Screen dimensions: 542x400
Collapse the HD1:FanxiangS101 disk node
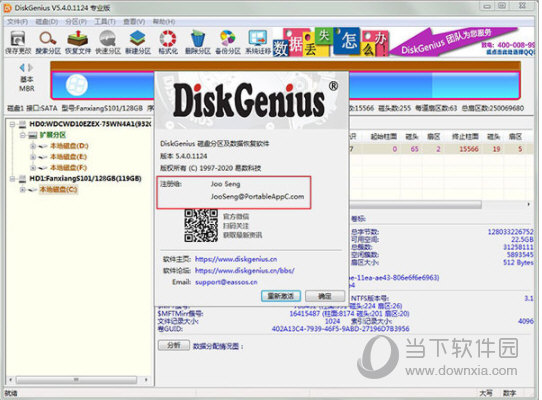point(13,178)
